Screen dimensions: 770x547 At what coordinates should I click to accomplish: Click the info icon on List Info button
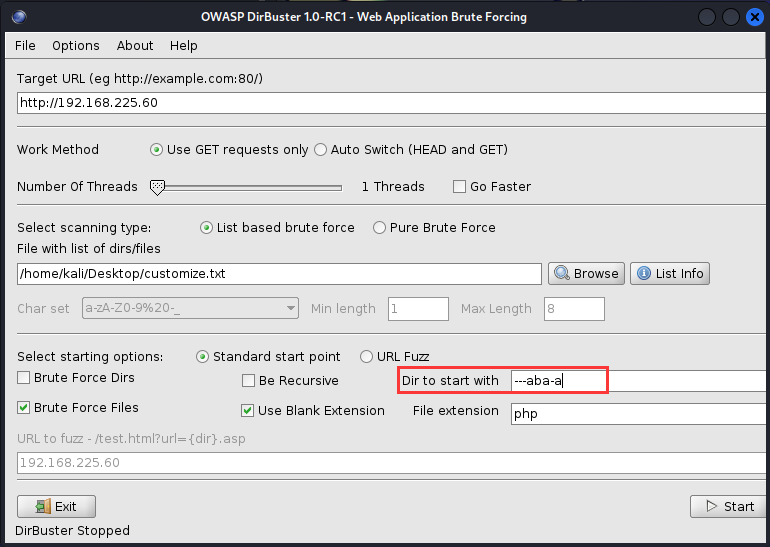point(644,274)
